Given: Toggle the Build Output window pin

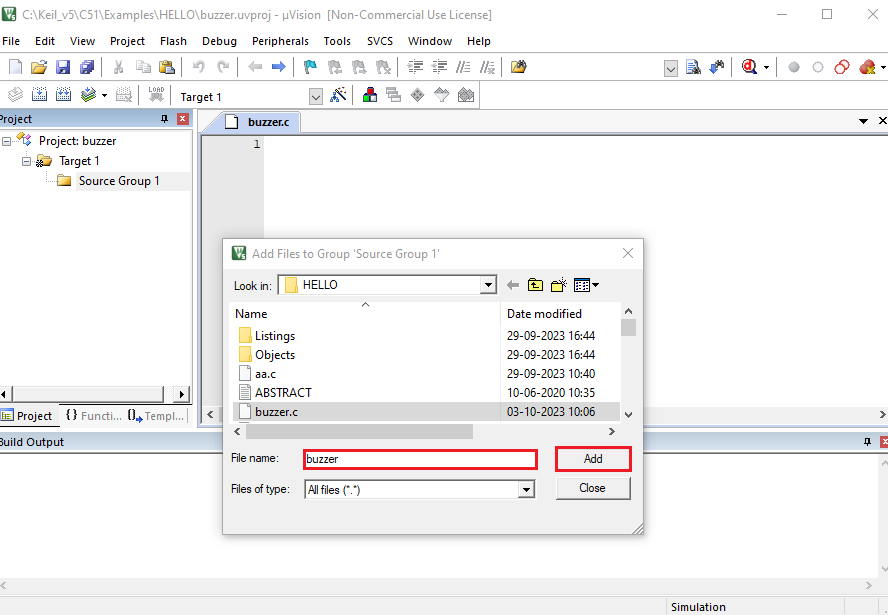Looking at the screenshot, I should [869, 441].
